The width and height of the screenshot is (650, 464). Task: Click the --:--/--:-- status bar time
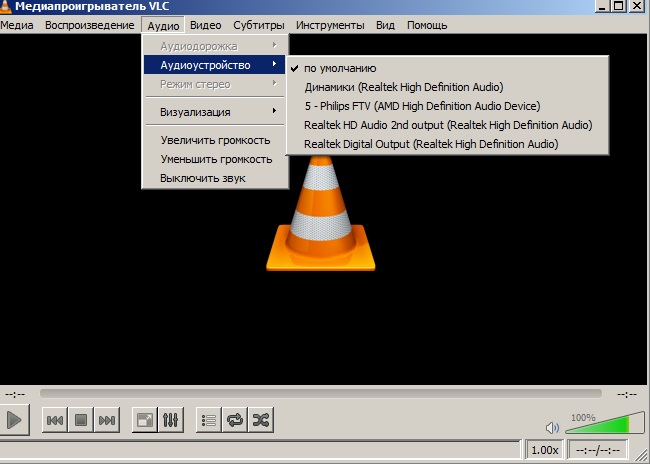point(598,450)
